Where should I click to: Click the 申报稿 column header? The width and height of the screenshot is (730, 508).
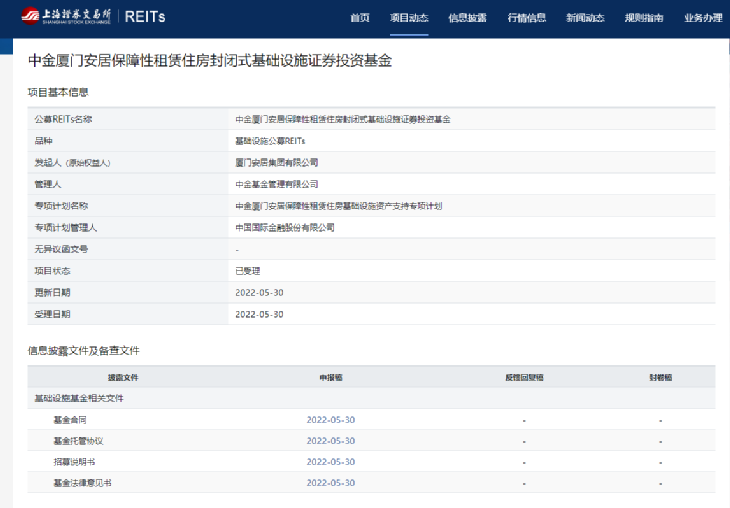pos(330,377)
